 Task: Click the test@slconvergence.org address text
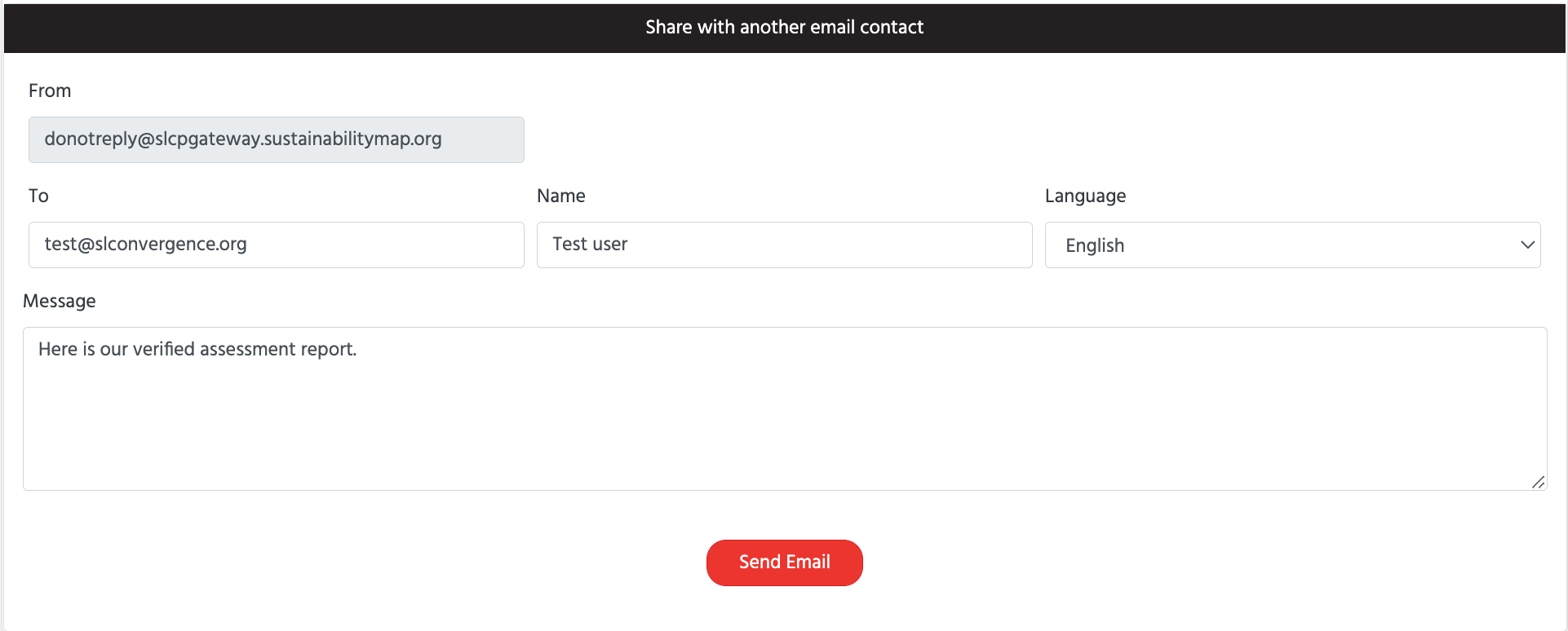click(145, 244)
